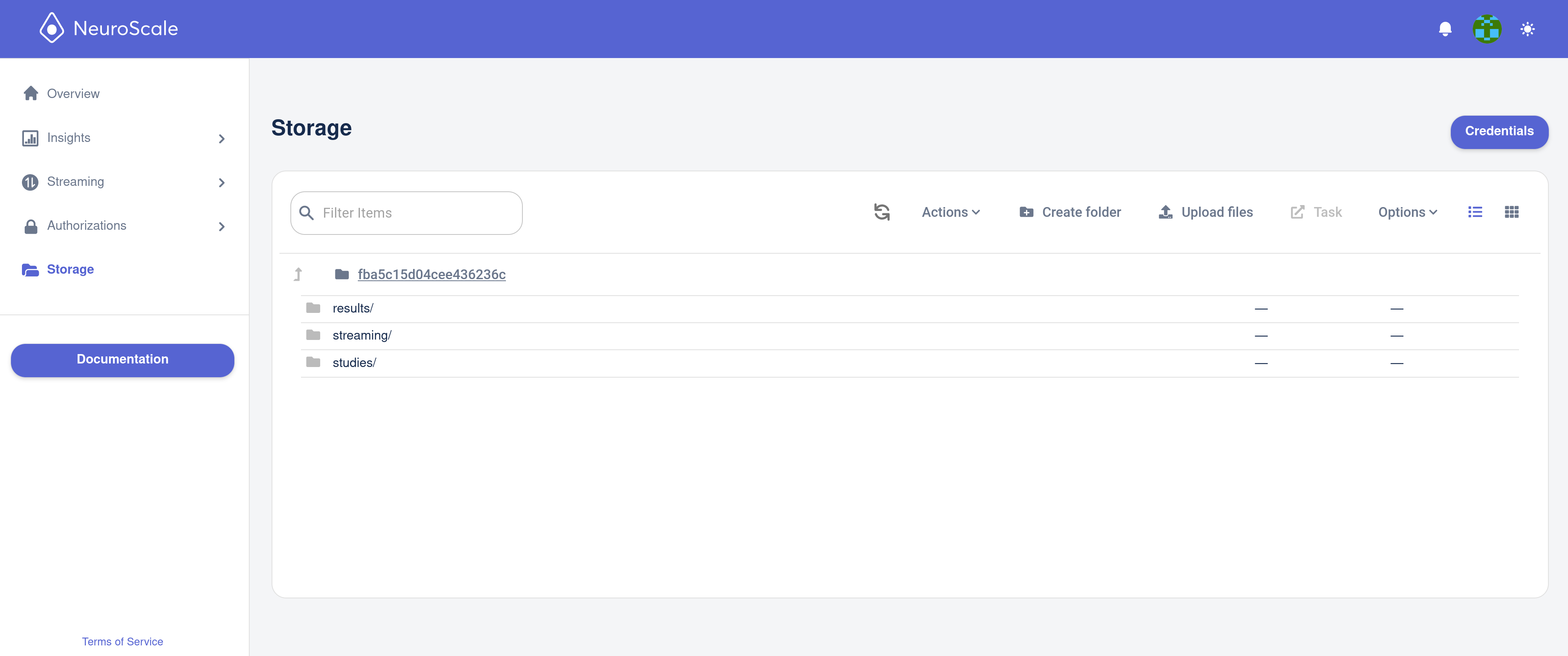1568x656 pixels.
Task: Click the Task toolbar item
Action: tap(1316, 212)
